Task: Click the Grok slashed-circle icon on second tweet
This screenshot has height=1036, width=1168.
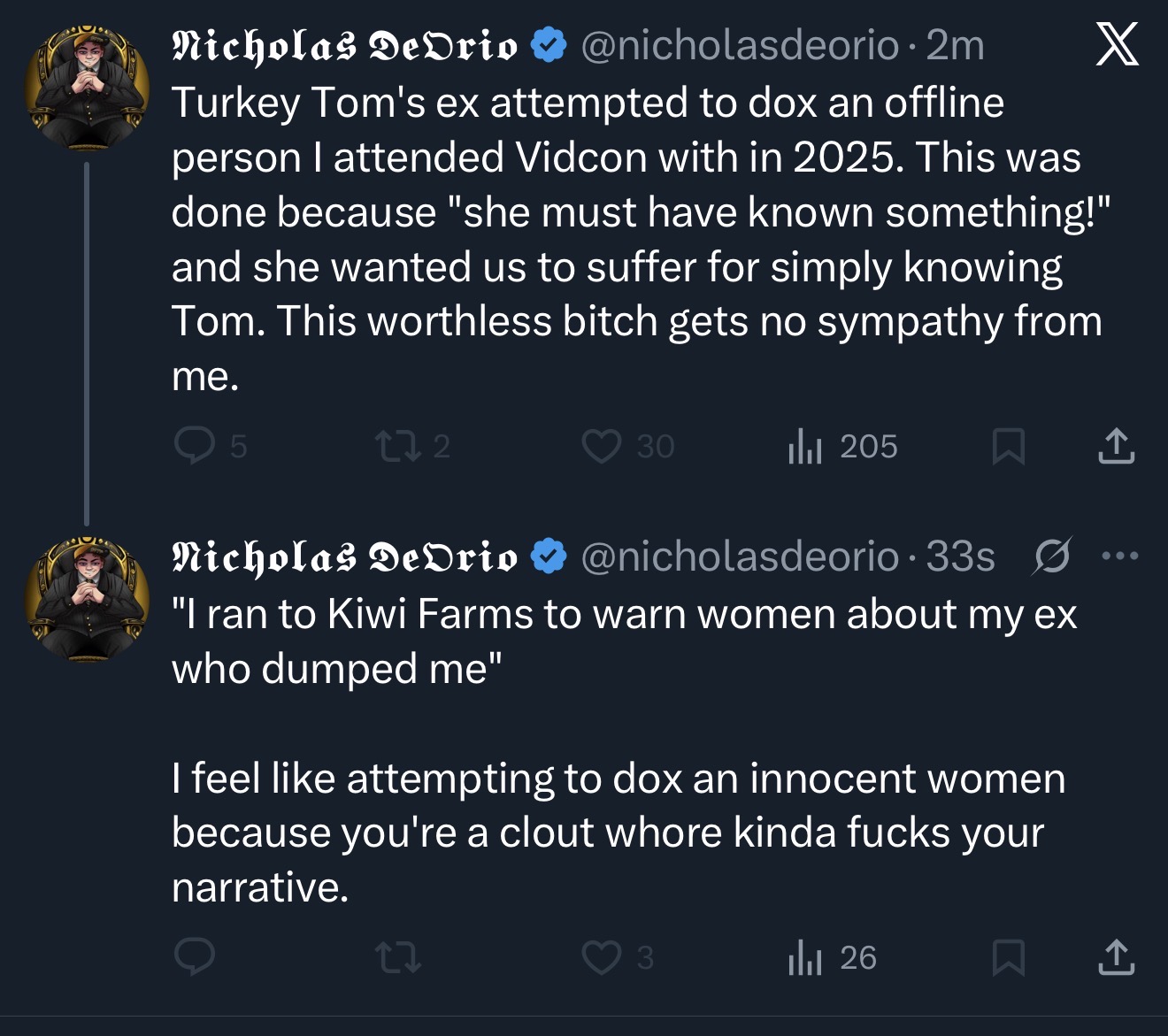Action: [1052, 556]
